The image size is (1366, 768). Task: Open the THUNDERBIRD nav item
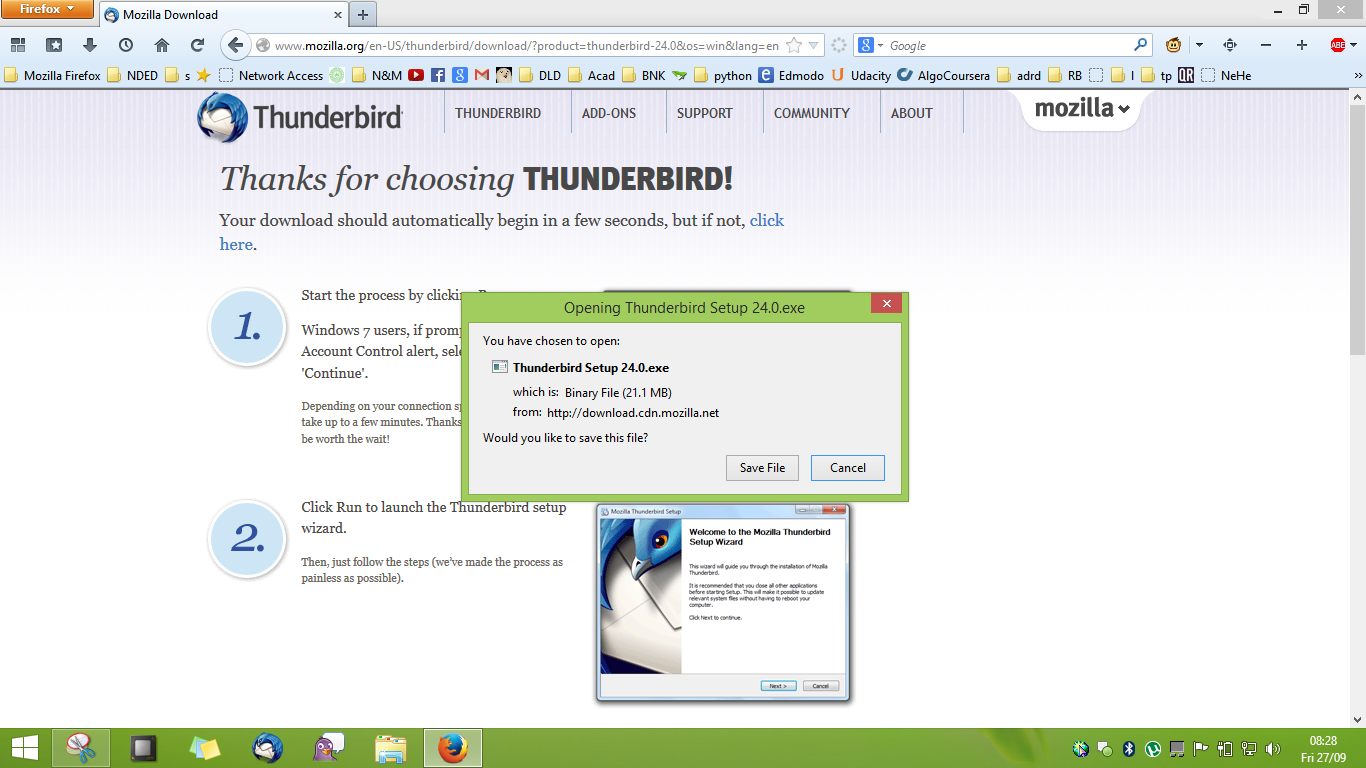[498, 113]
